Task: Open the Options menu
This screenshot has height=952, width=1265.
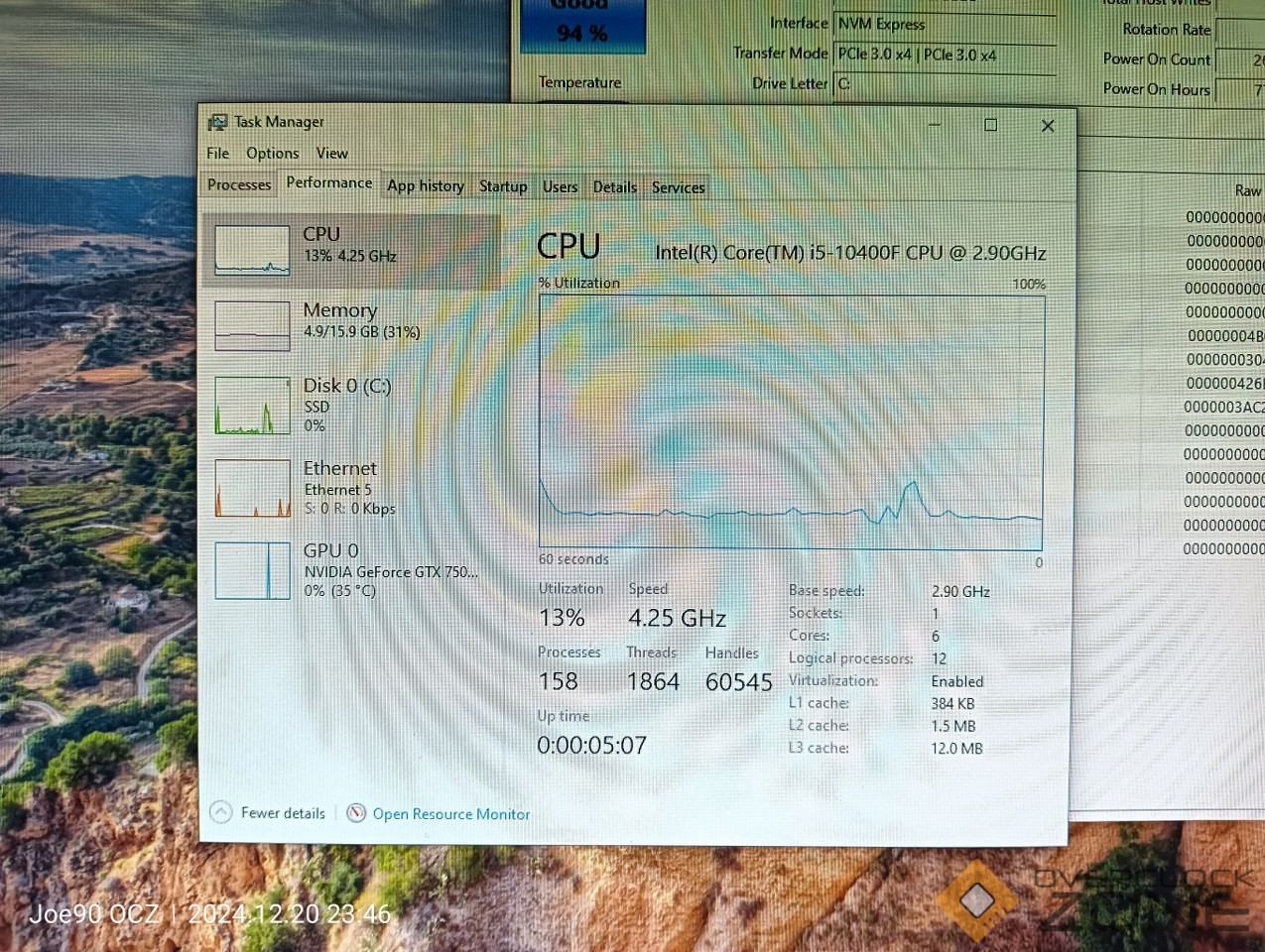Action: (x=272, y=153)
